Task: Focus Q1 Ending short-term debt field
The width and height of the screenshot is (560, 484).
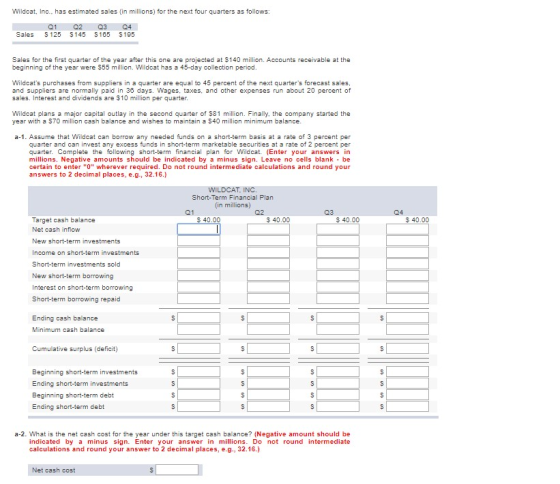Action: [x=199, y=406]
